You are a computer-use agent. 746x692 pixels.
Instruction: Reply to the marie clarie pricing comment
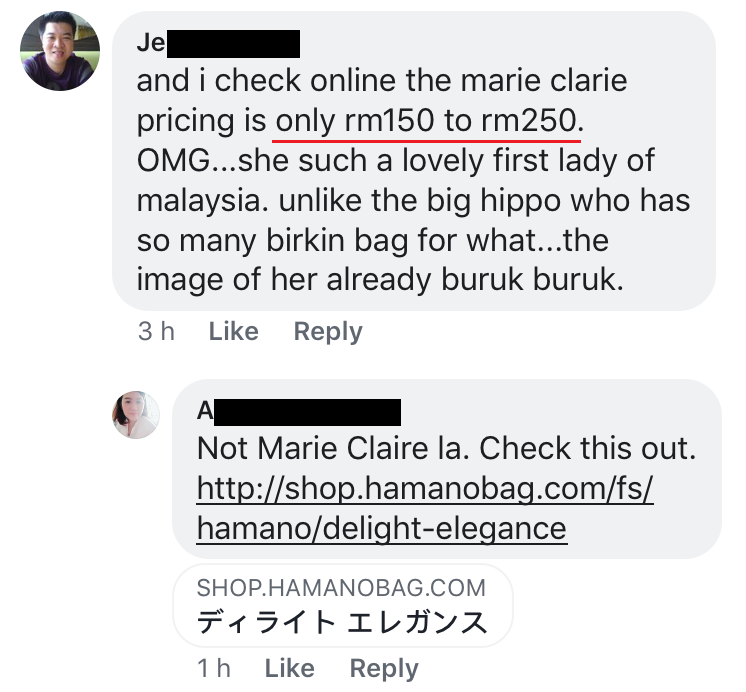click(x=328, y=331)
